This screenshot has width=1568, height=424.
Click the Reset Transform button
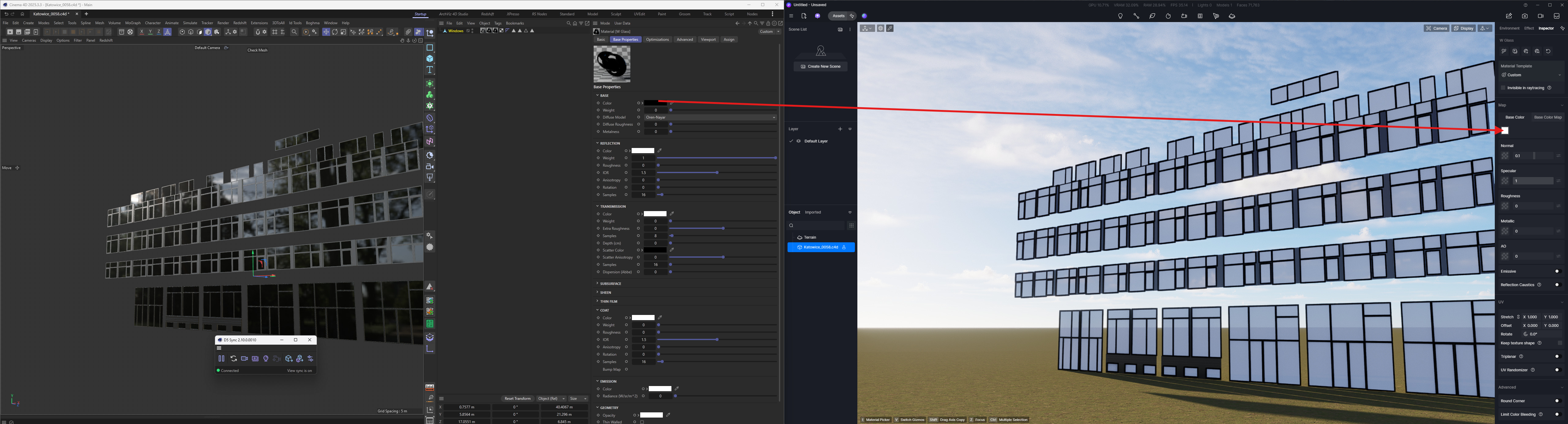click(517, 398)
